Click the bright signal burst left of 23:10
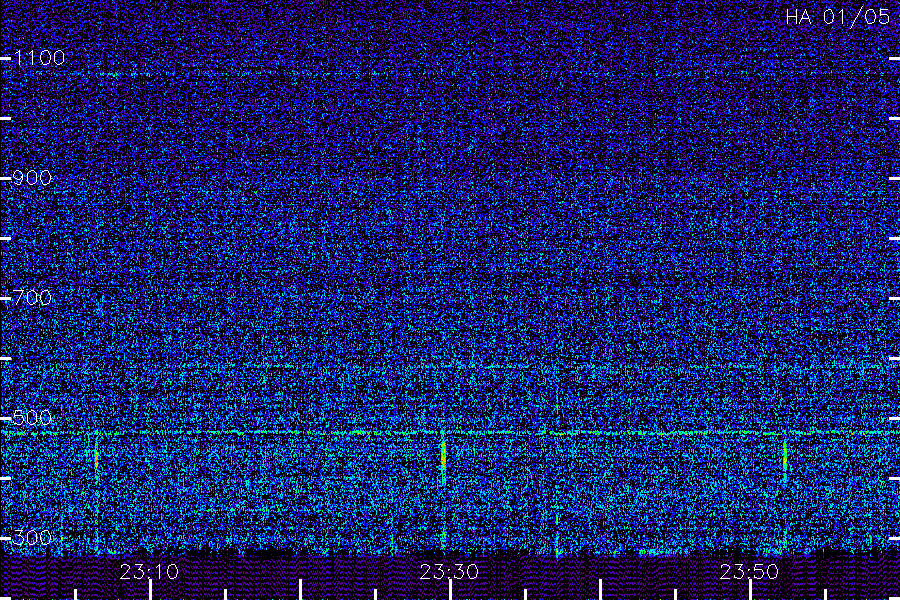The width and height of the screenshot is (900, 600). click(x=96, y=457)
